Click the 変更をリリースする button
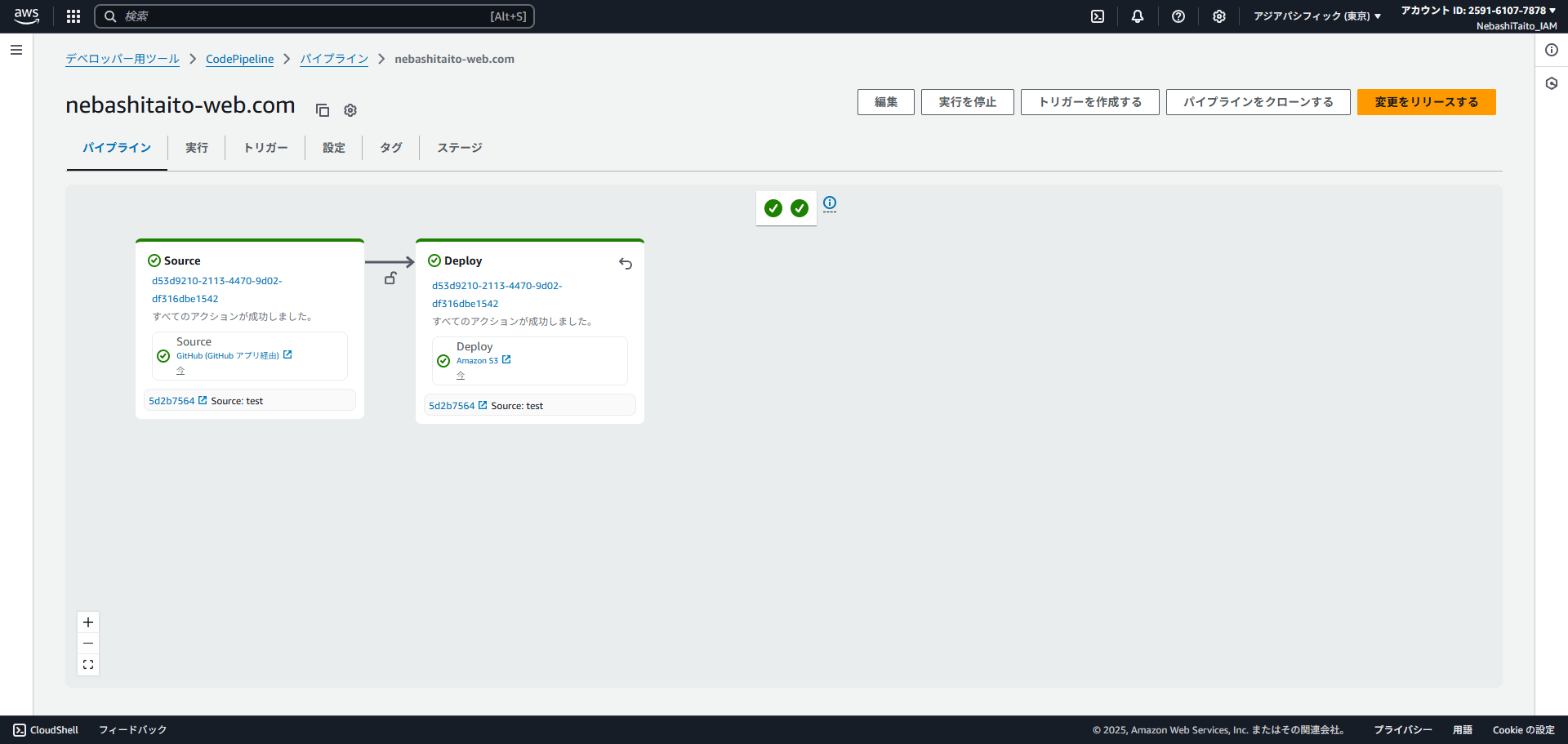 [1427, 102]
